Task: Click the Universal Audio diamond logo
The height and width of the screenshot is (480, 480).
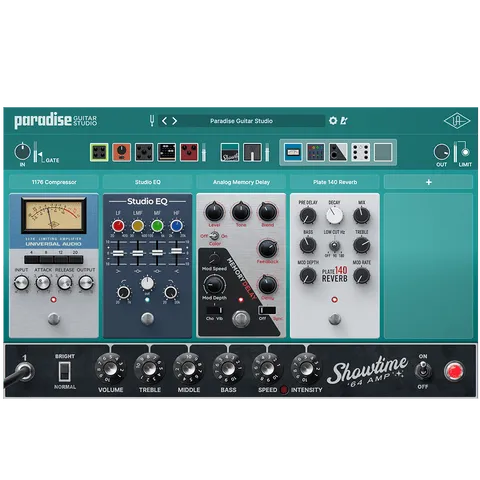Action: (x=457, y=121)
